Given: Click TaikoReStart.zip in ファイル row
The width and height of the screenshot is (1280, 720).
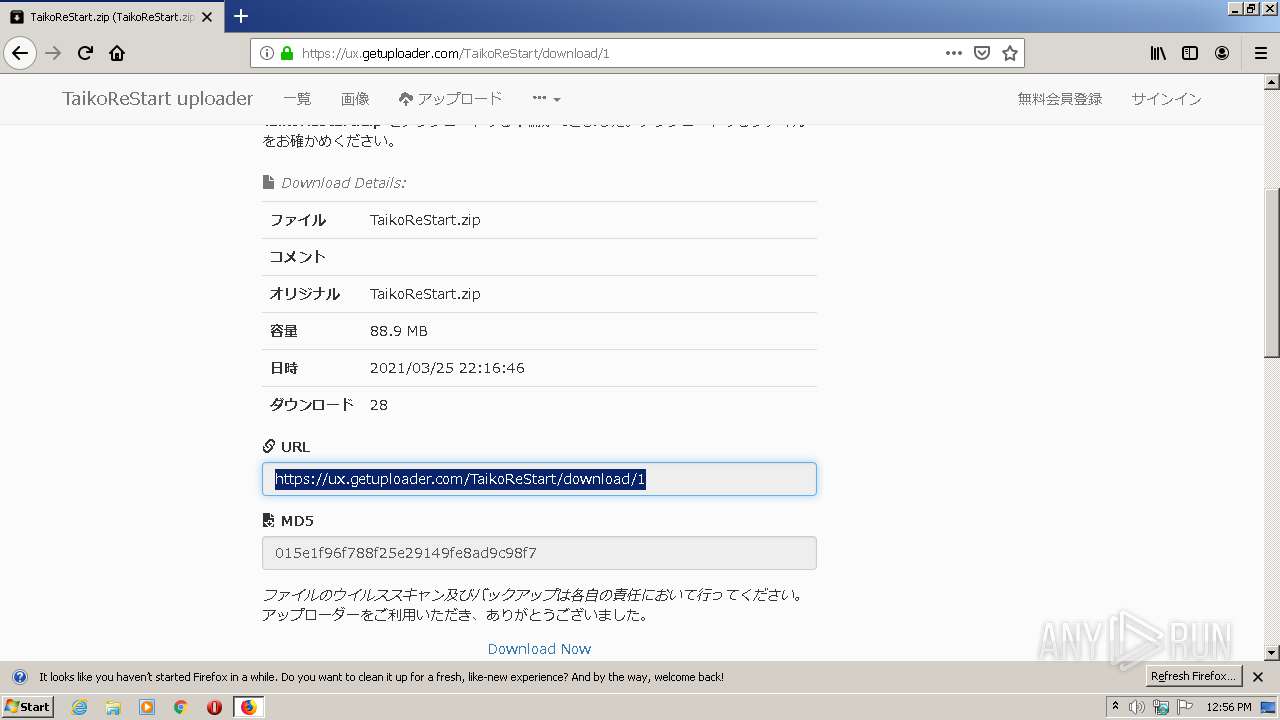Looking at the screenshot, I should (425, 220).
